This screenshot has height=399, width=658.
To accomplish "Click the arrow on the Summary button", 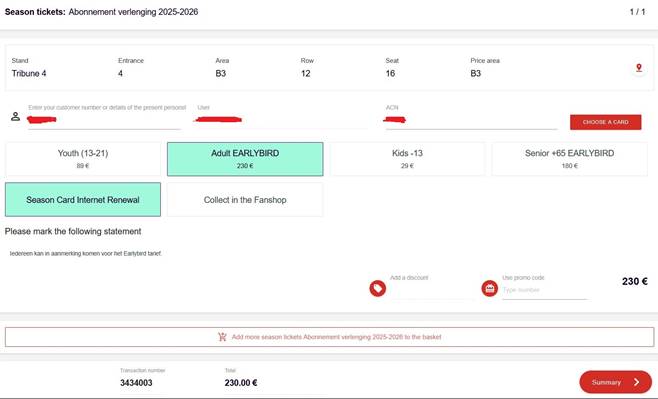I will point(637,382).
